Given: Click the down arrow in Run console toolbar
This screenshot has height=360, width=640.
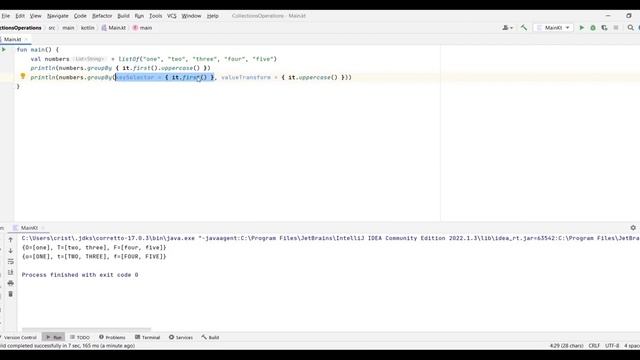Looking at the screenshot, I should (11, 251).
